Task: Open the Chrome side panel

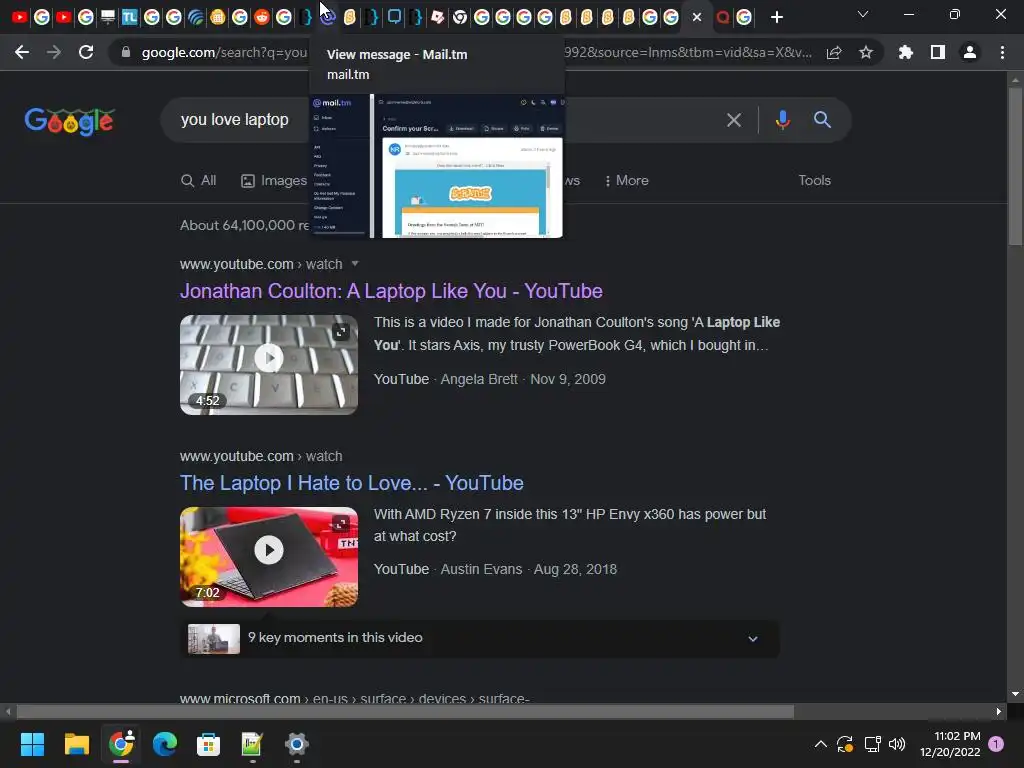Action: coord(938,52)
